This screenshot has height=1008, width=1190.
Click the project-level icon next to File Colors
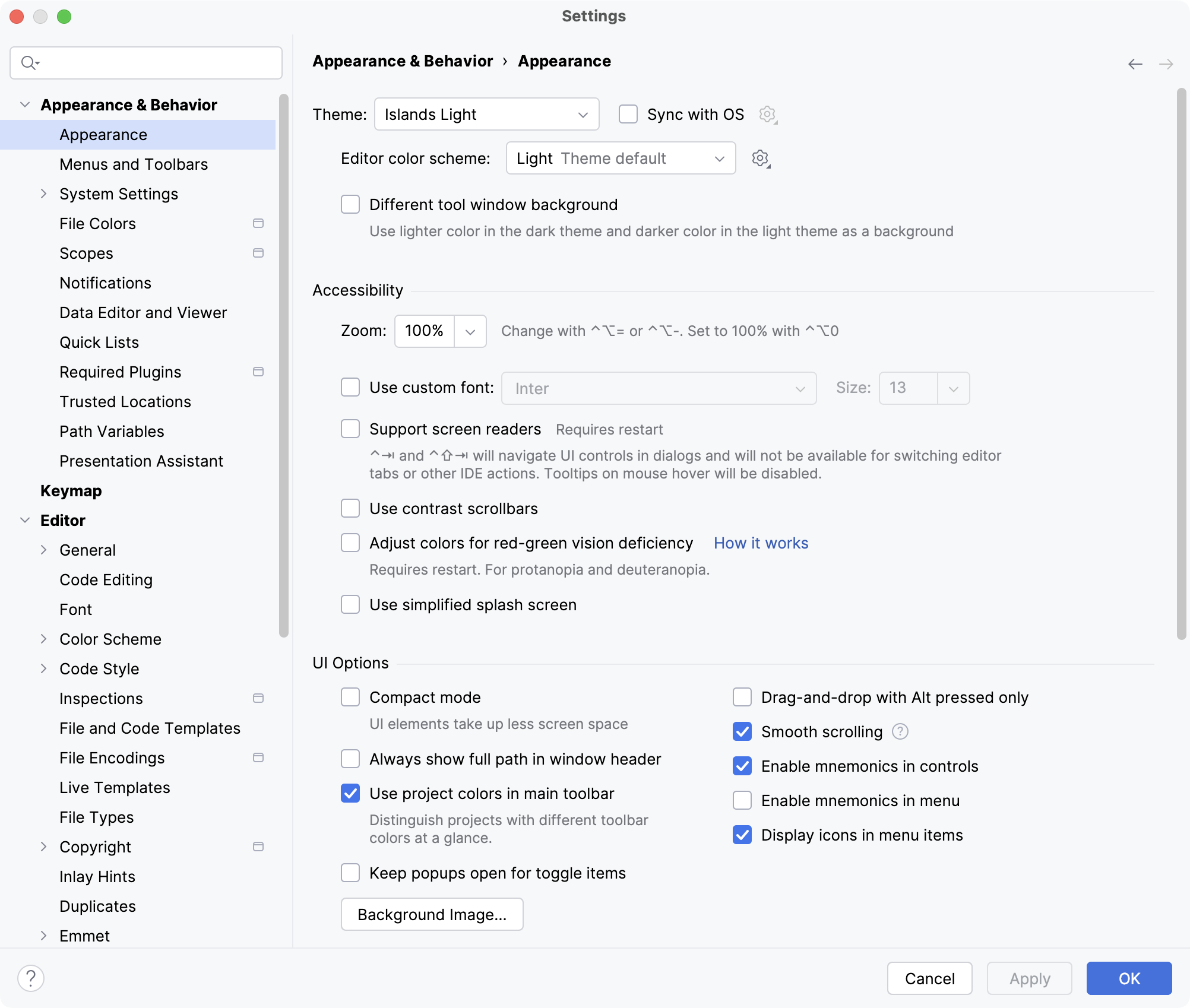(258, 223)
